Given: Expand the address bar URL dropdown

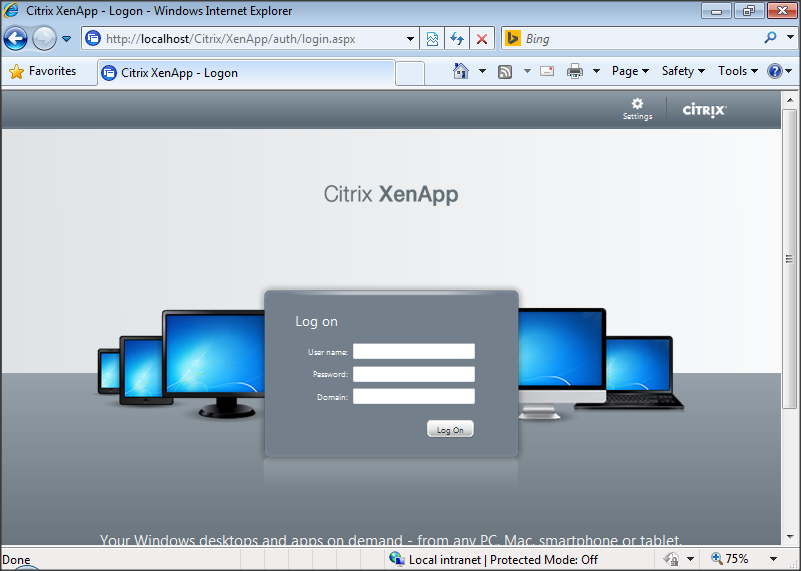Looking at the screenshot, I should pos(411,39).
